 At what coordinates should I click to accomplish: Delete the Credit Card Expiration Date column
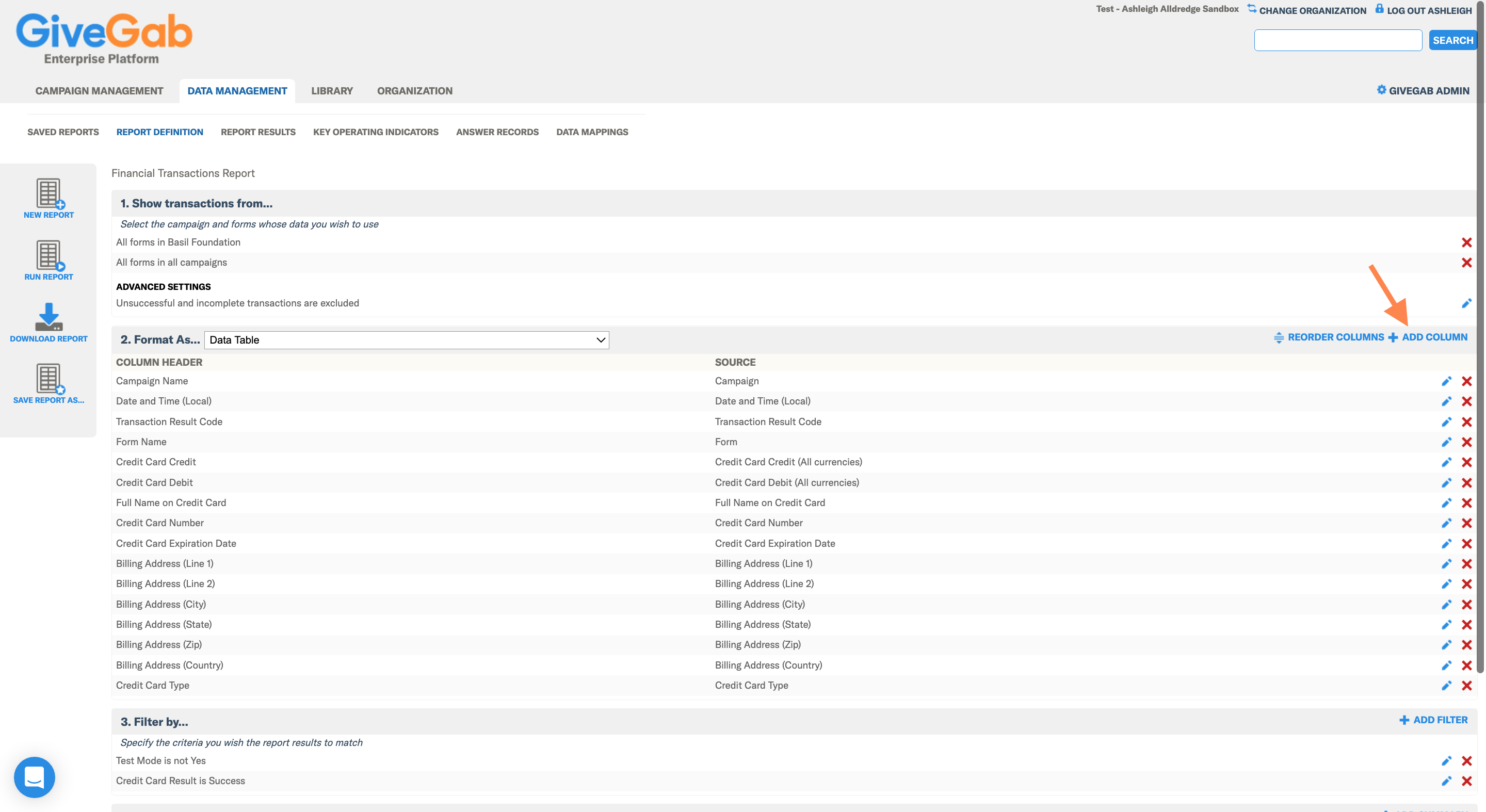point(1466,544)
